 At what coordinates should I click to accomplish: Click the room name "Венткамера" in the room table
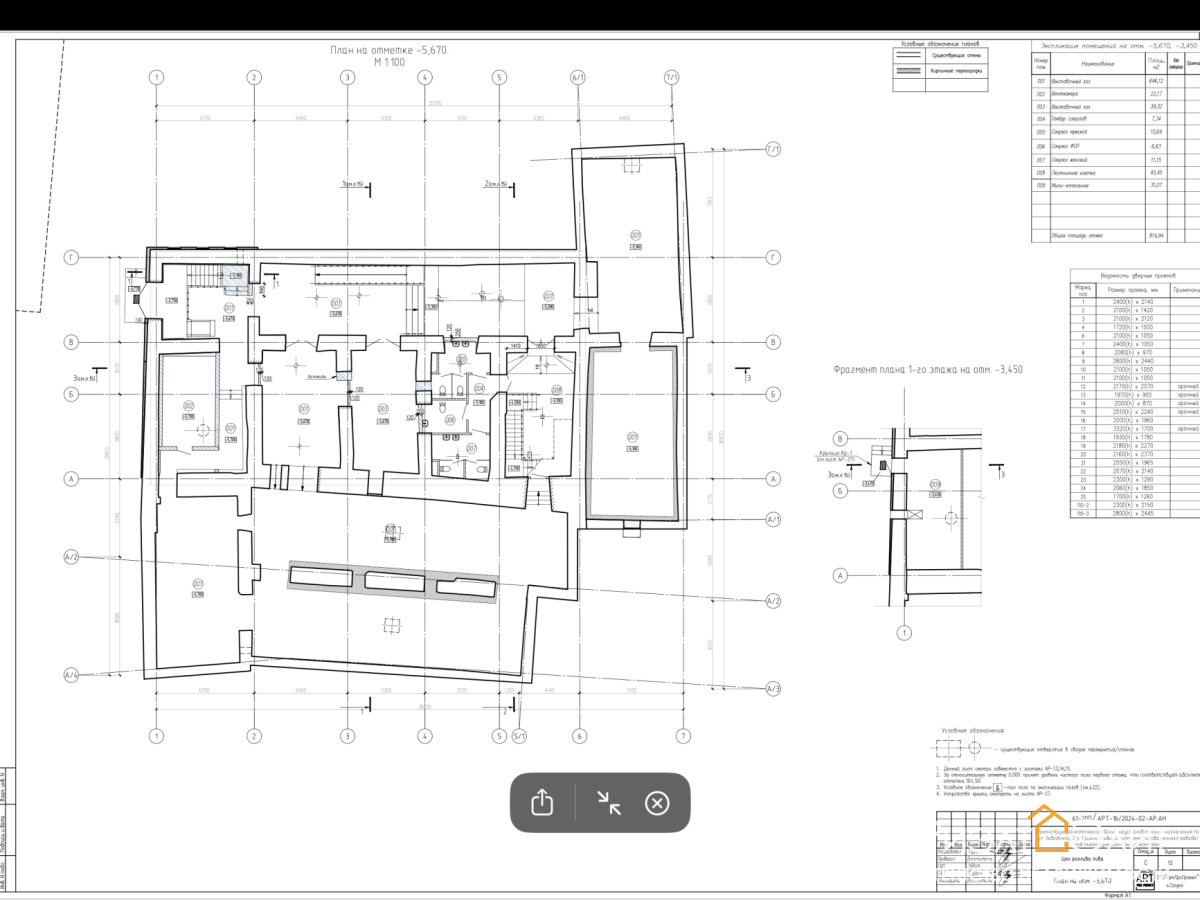click(x=1065, y=94)
